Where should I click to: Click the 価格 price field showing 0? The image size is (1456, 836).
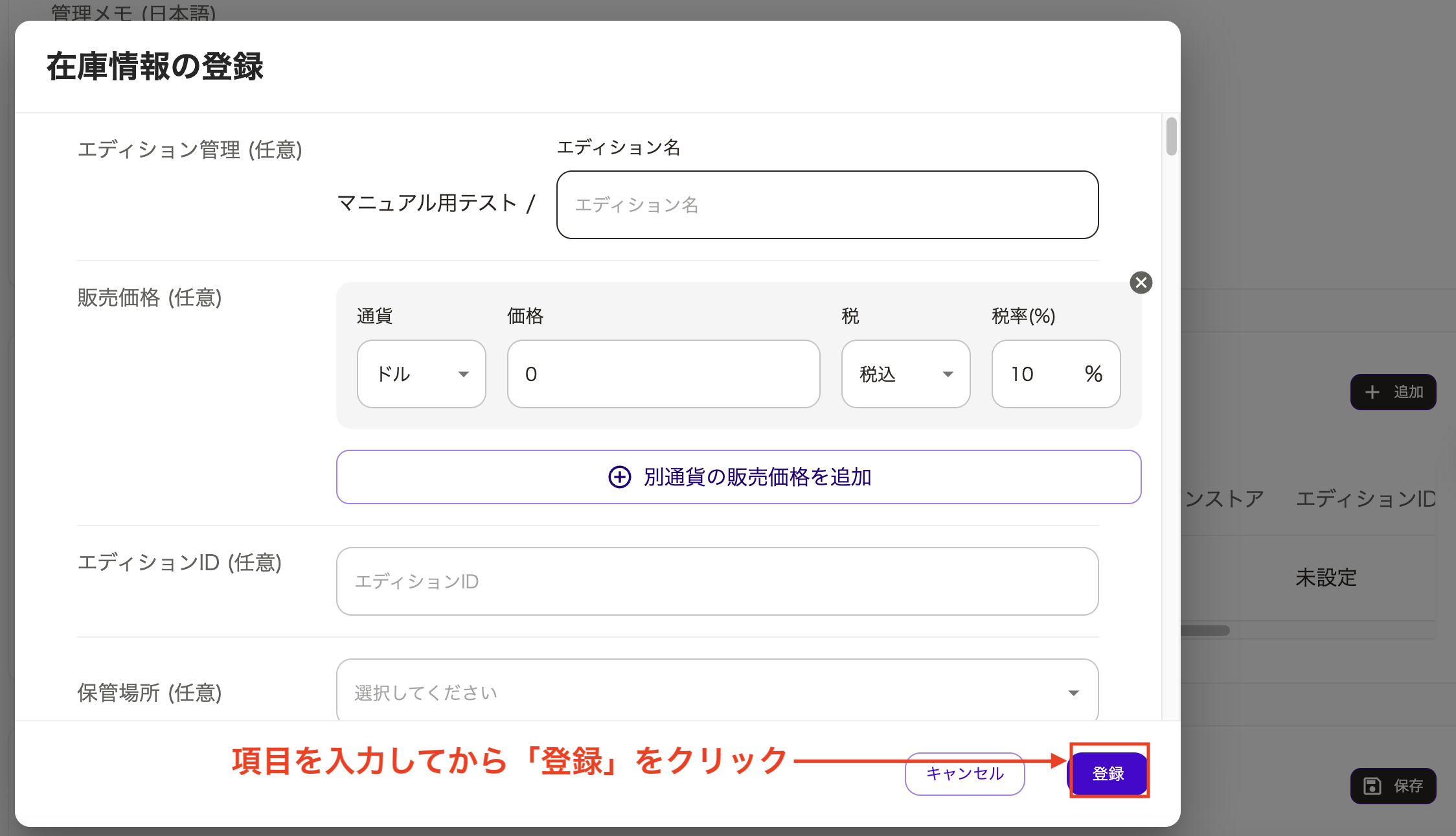663,374
